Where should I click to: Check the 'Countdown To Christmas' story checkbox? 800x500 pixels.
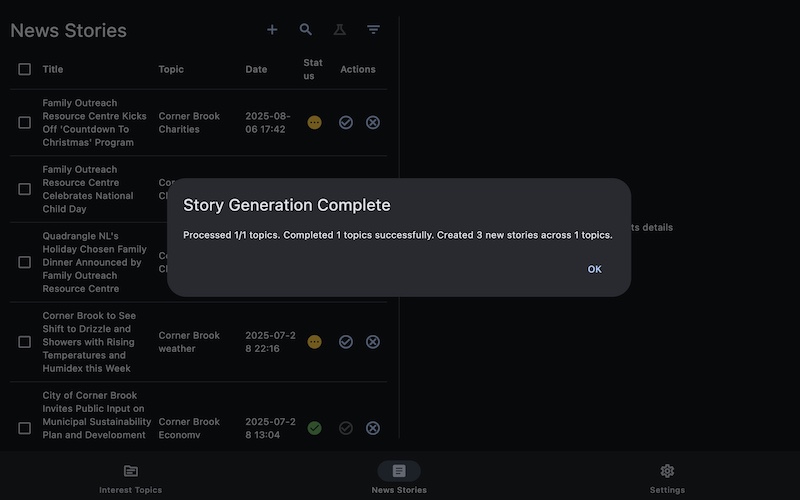click(x=24, y=122)
